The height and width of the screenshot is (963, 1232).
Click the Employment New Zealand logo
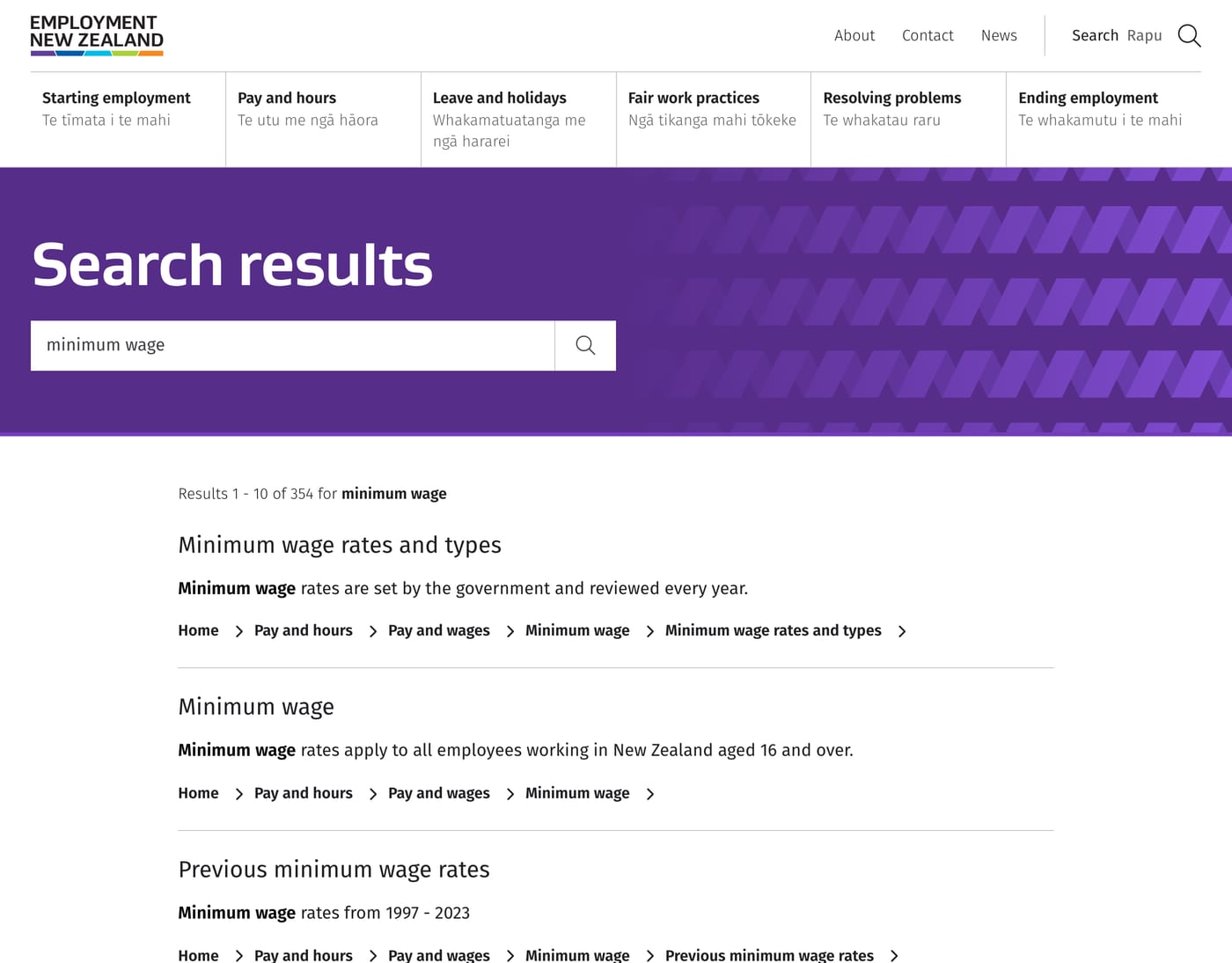[97, 35]
